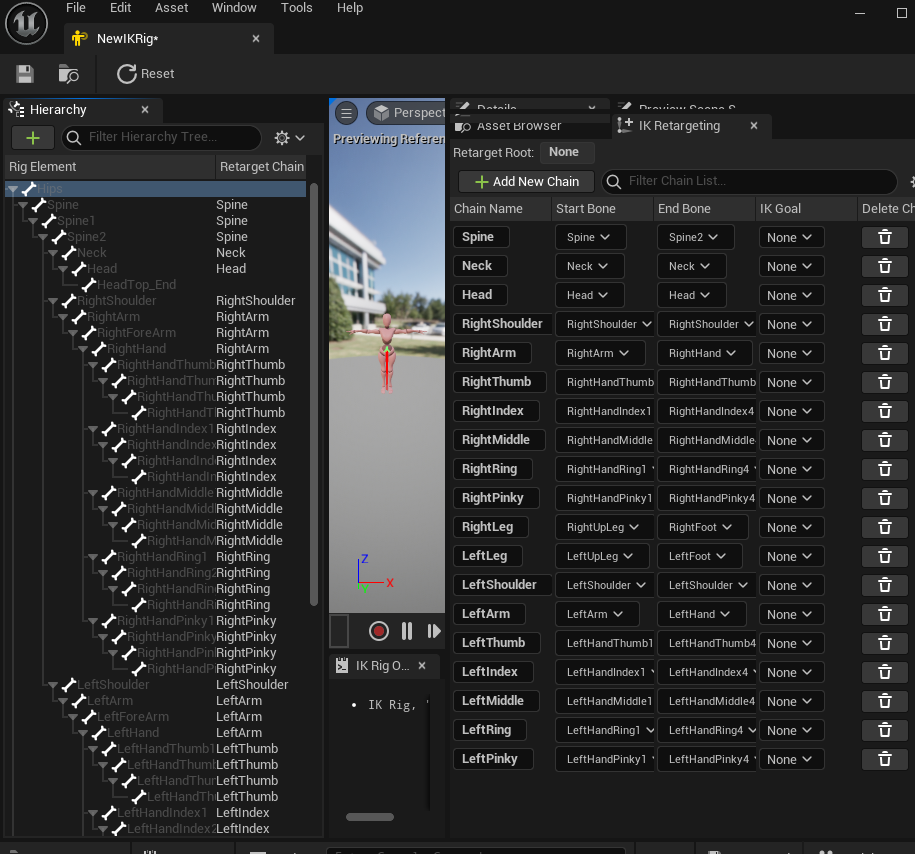Delete the RightIndex chain

point(885,411)
